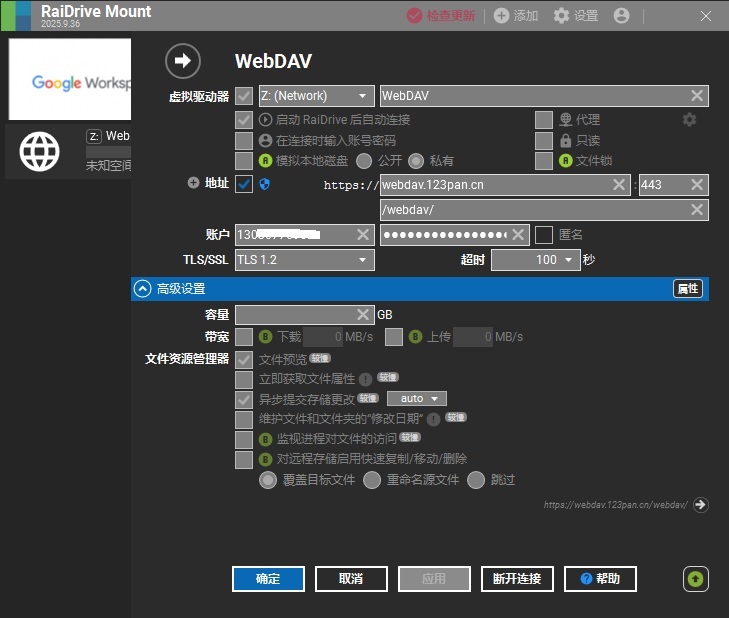Open the TLS 1.2 version dropdown

pyautogui.click(x=305, y=259)
